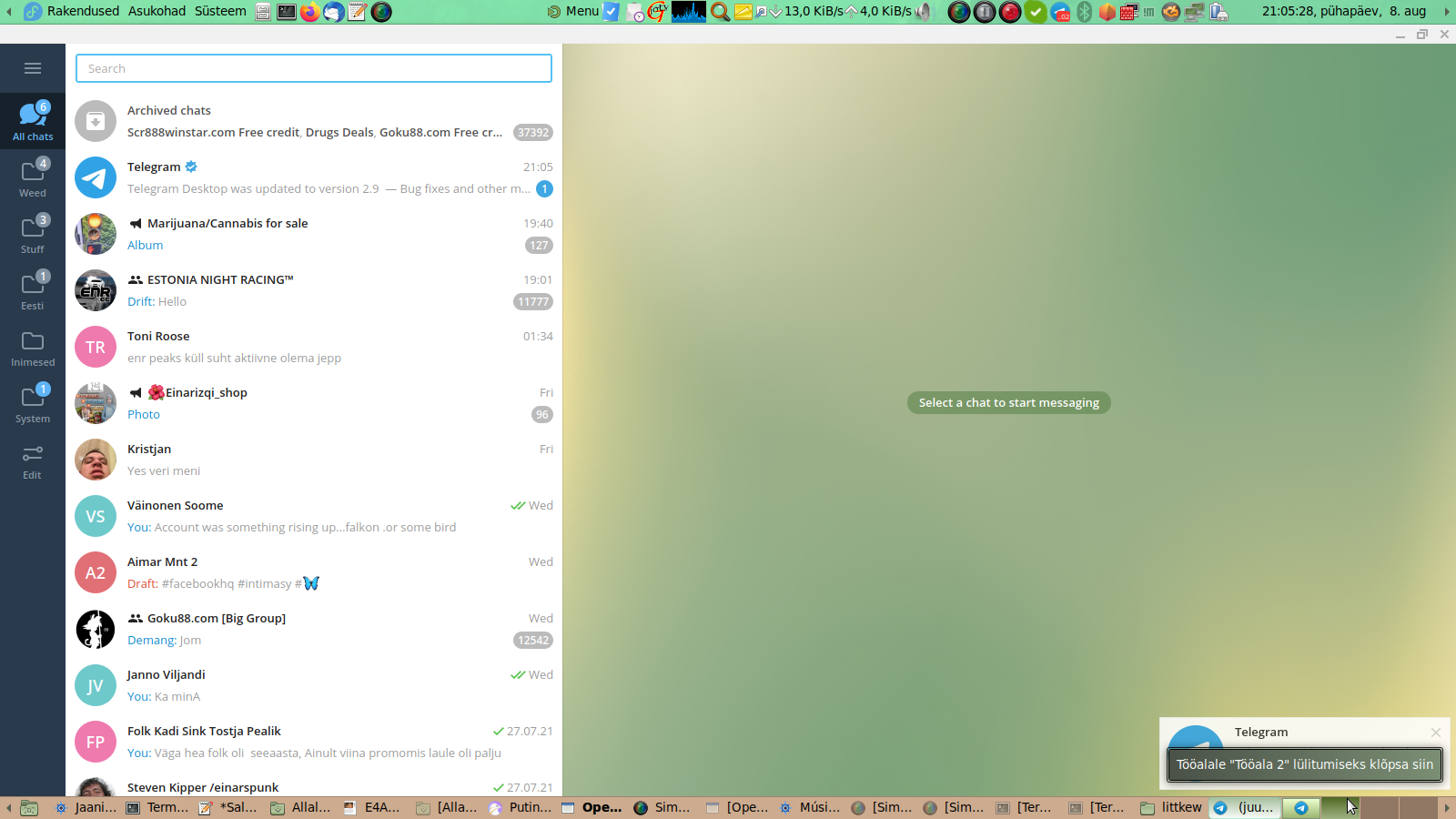This screenshot has width=1456, height=819.
Task: Open Aimar Mnt 2 chat with draft
Action: click(x=314, y=572)
